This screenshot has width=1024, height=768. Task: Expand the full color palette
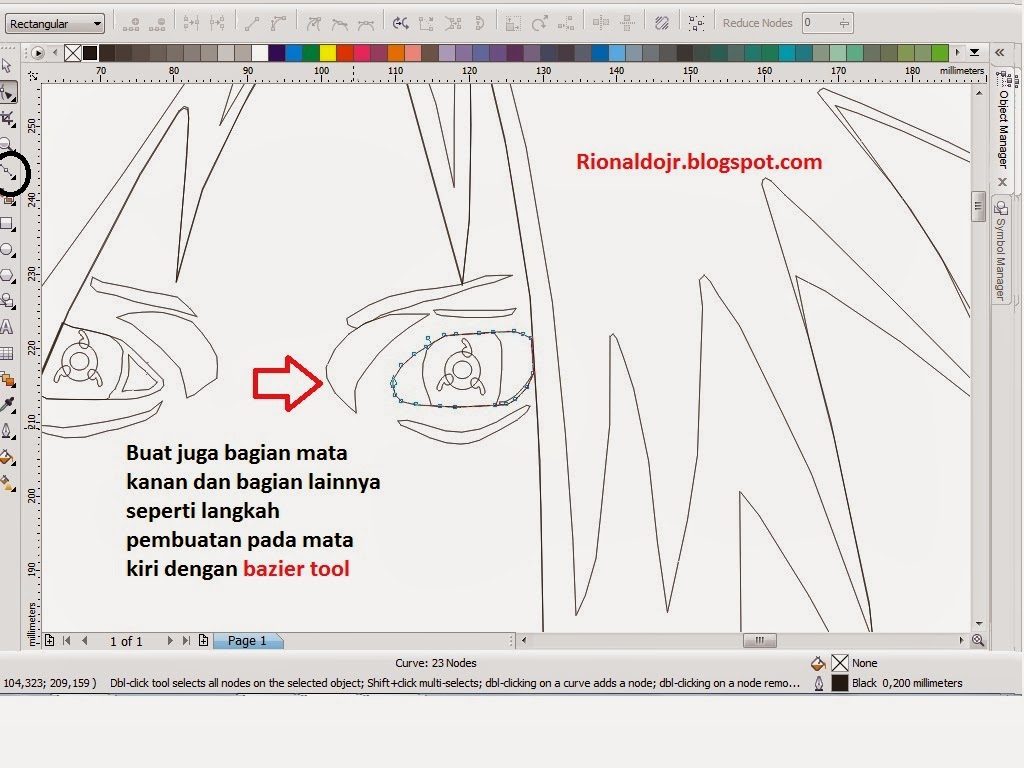click(974, 52)
